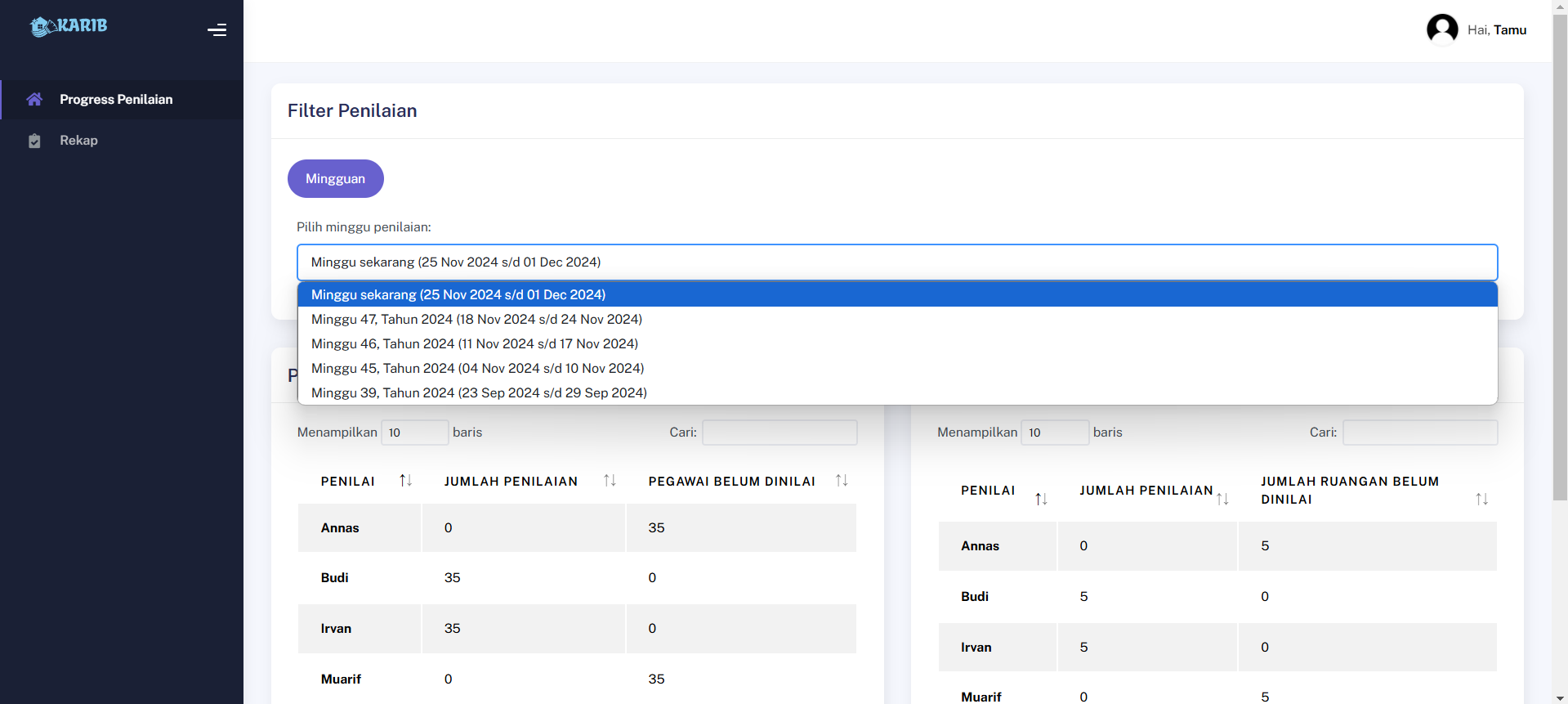Click the clipboard icon beside Rekap
Viewport: 1568px width, 704px height.
pos(34,141)
